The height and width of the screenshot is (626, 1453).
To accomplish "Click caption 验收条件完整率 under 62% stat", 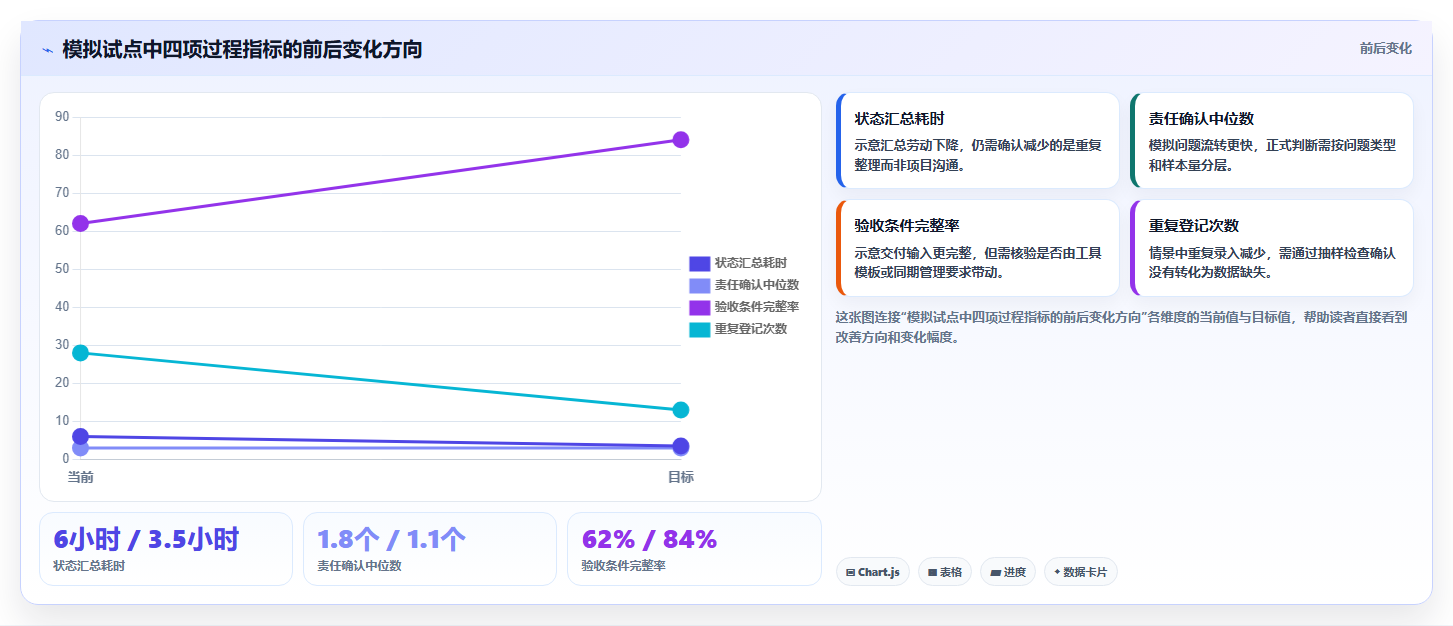I will coord(623,566).
